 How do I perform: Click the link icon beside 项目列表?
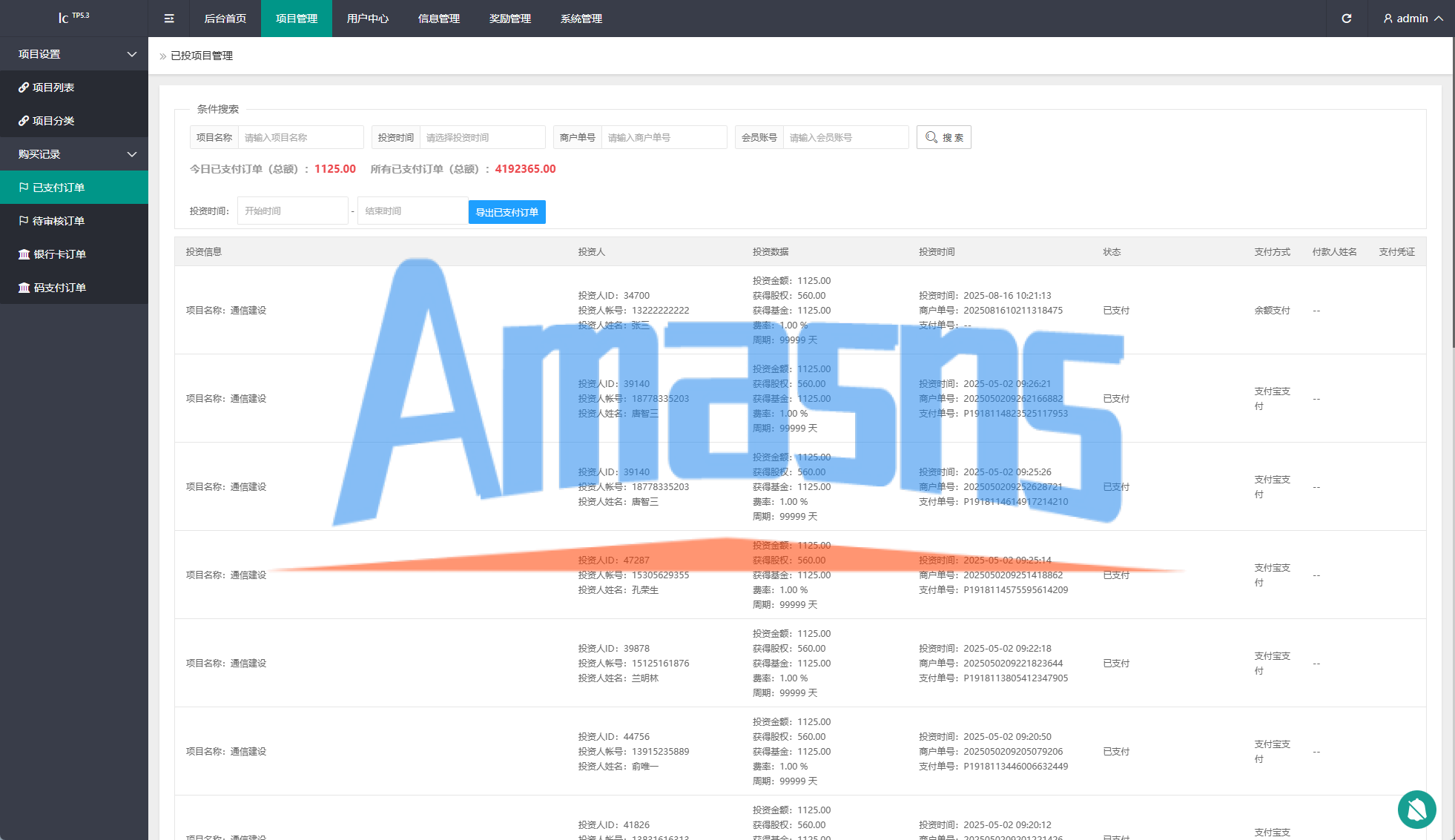(x=24, y=87)
